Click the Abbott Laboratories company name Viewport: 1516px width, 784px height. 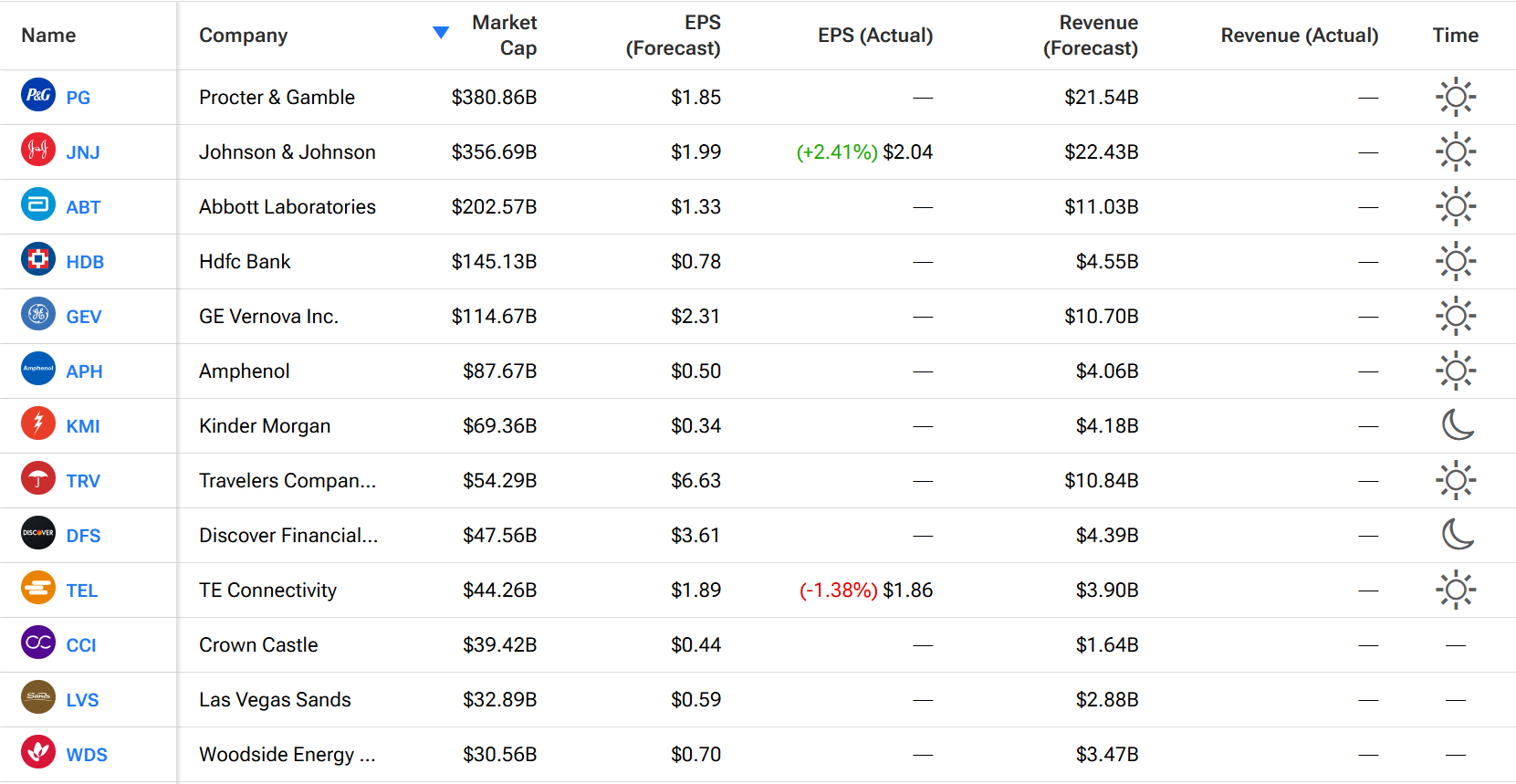[x=288, y=206]
